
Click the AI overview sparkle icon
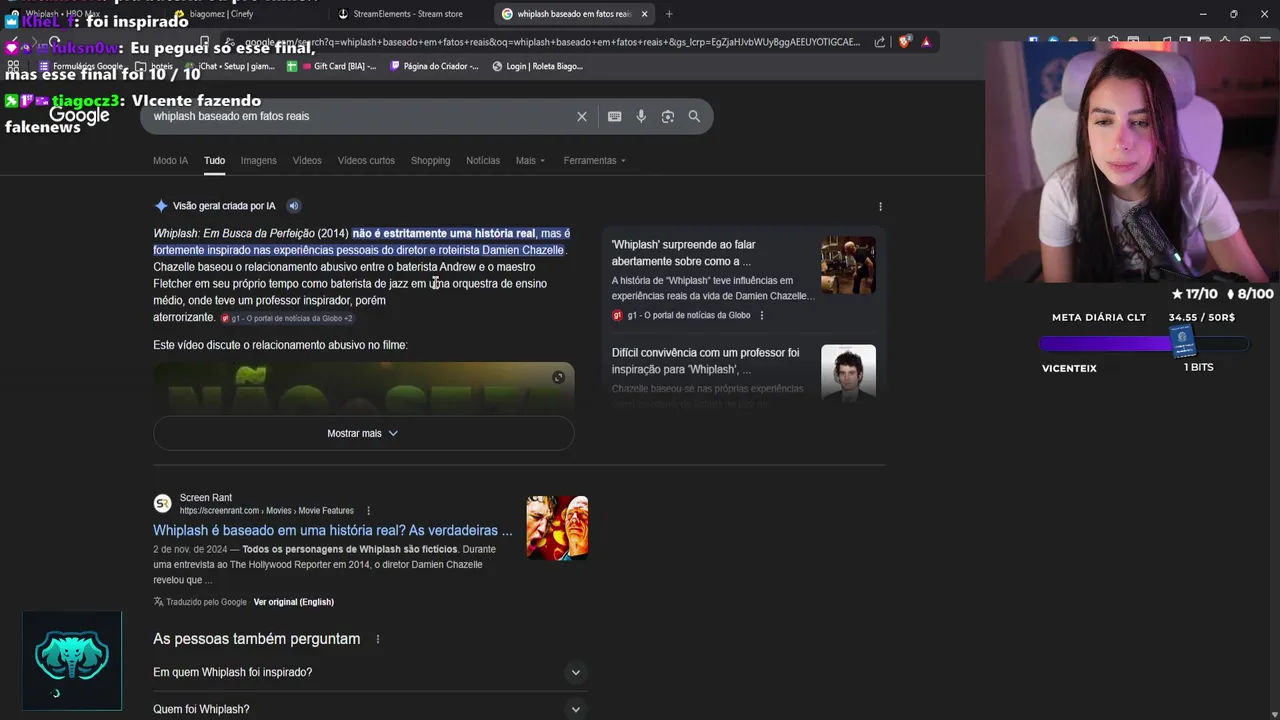(161, 206)
